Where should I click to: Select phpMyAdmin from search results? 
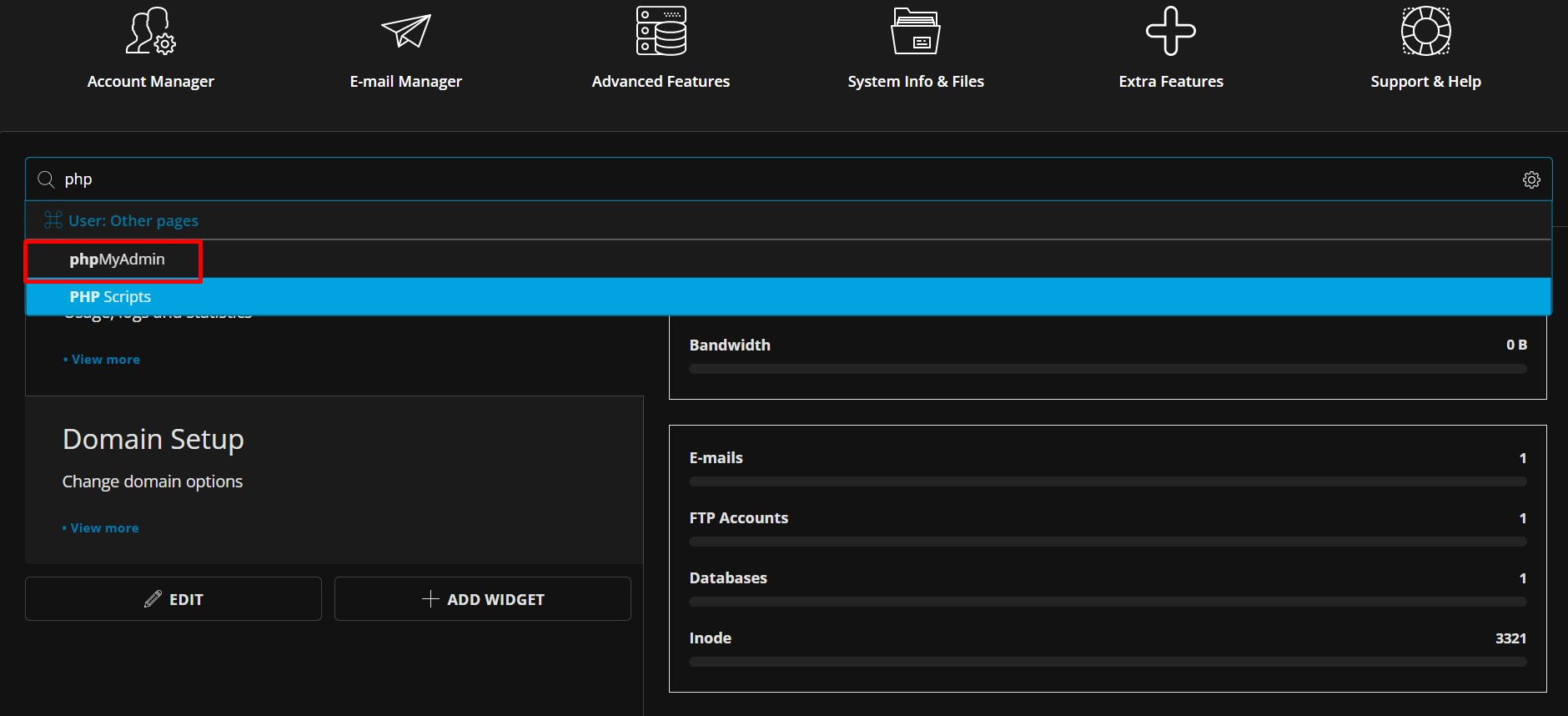pos(117,260)
